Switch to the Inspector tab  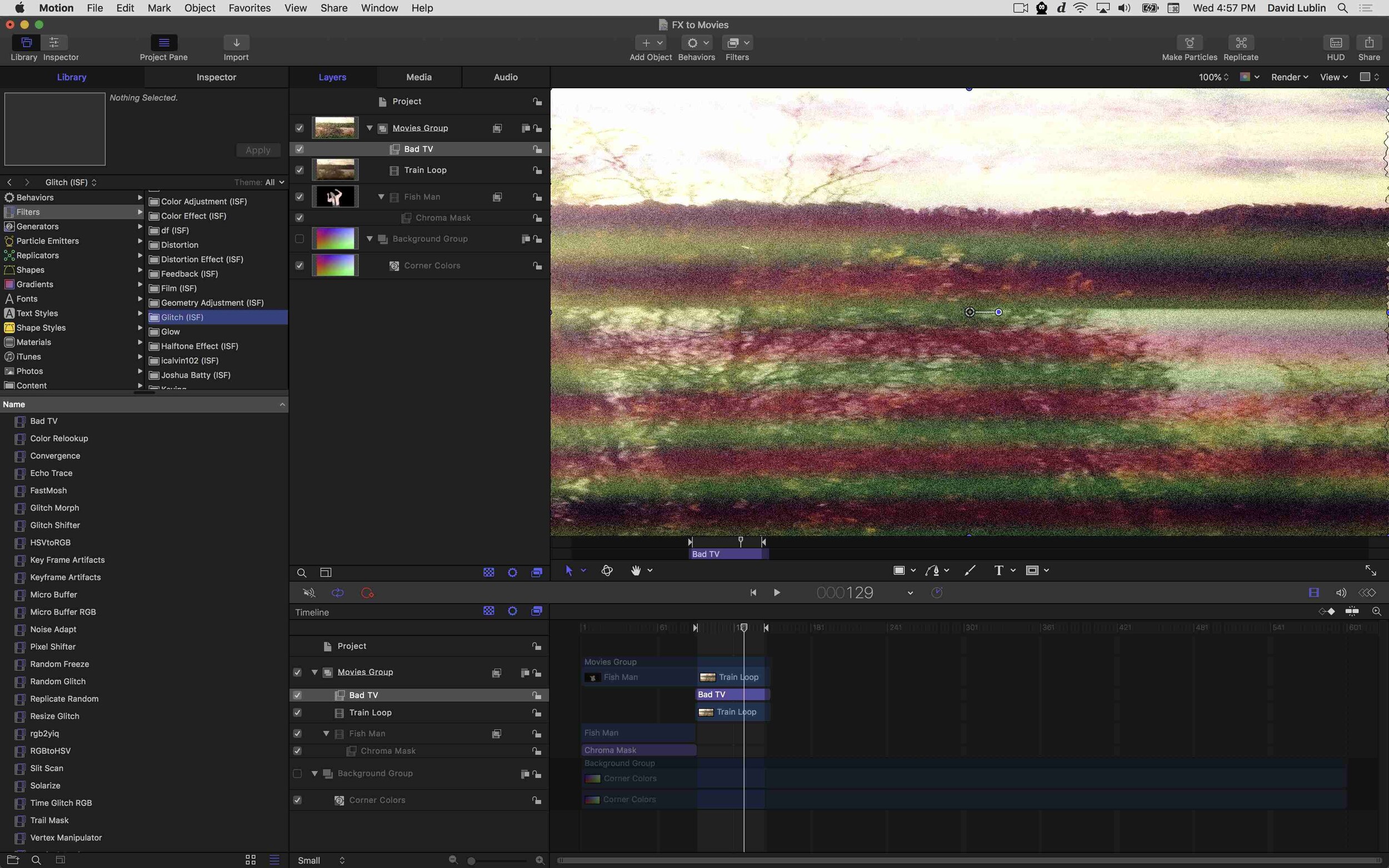coord(216,77)
